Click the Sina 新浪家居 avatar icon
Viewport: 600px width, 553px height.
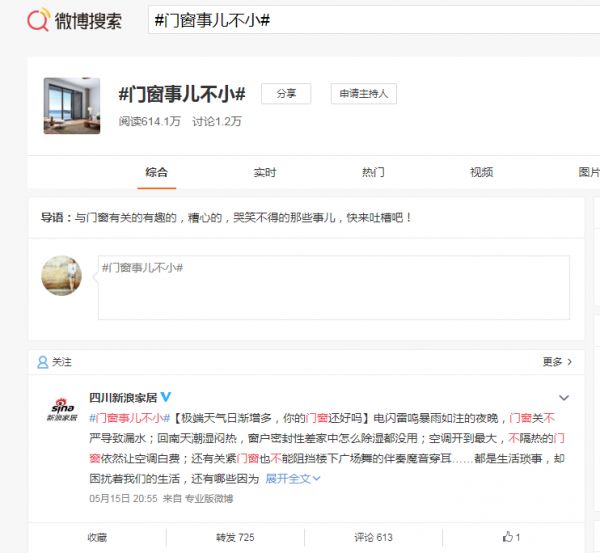point(62,410)
